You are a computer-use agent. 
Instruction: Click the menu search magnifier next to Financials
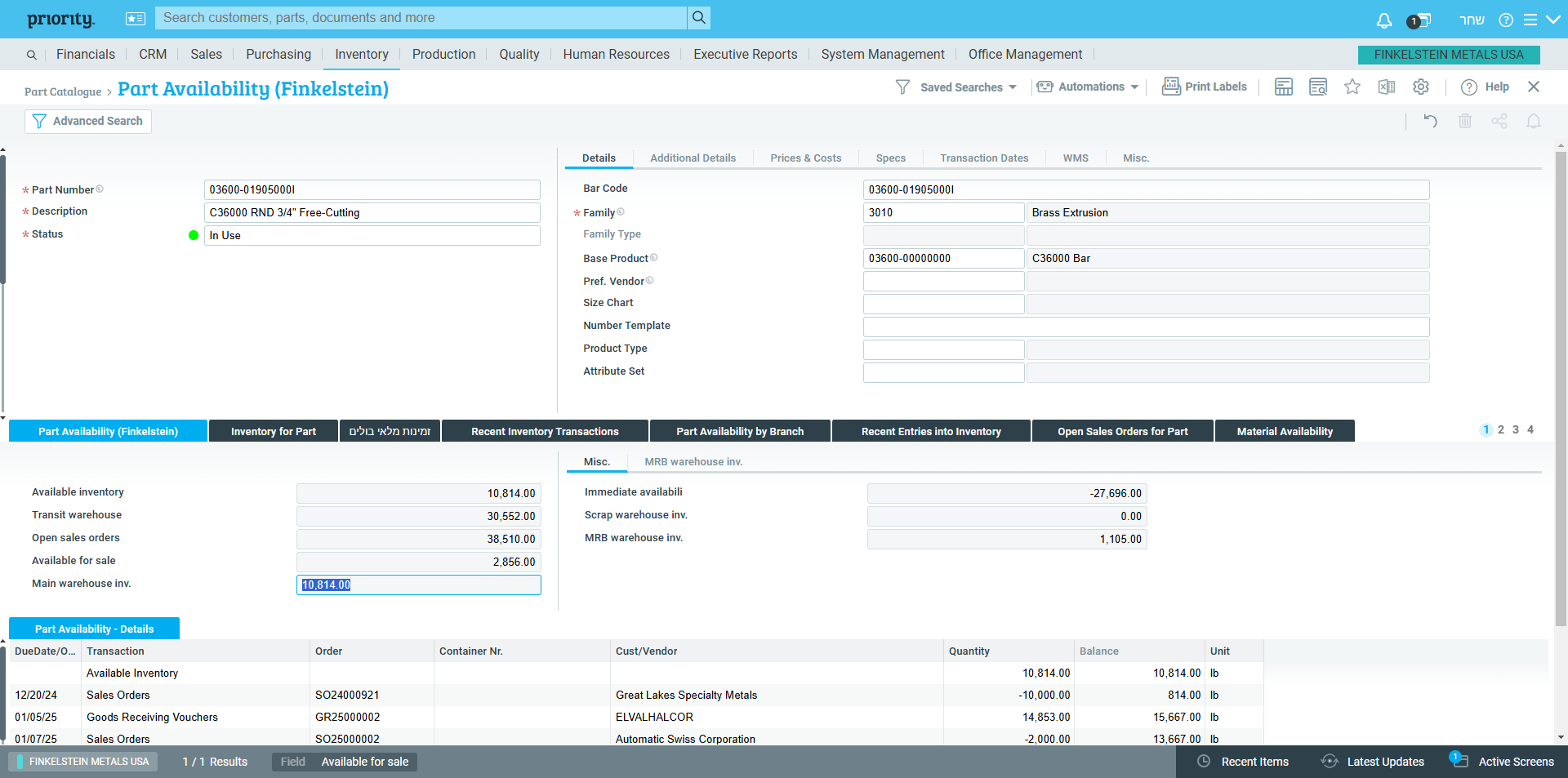click(x=31, y=55)
